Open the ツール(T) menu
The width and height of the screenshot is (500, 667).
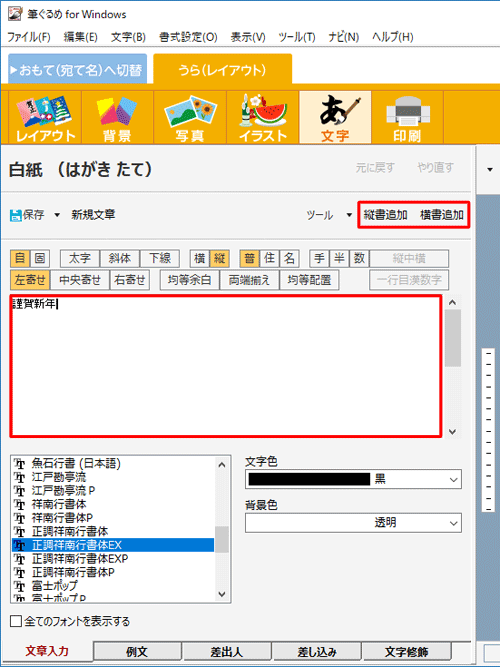tap(297, 37)
